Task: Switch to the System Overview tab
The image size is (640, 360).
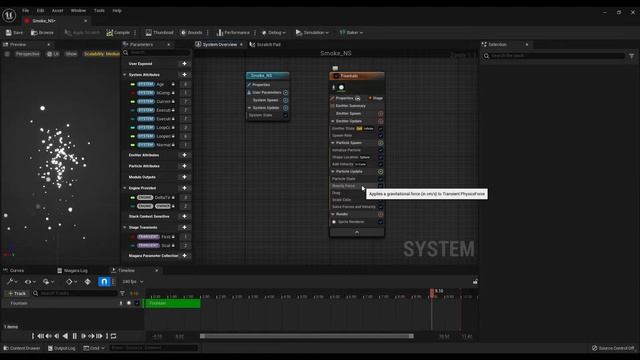Action: [219, 44]
